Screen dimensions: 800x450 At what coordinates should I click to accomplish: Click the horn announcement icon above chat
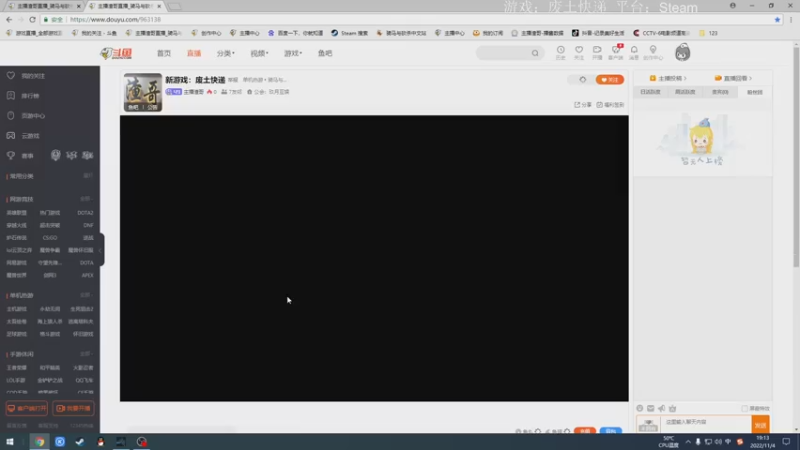coord(662,408)
